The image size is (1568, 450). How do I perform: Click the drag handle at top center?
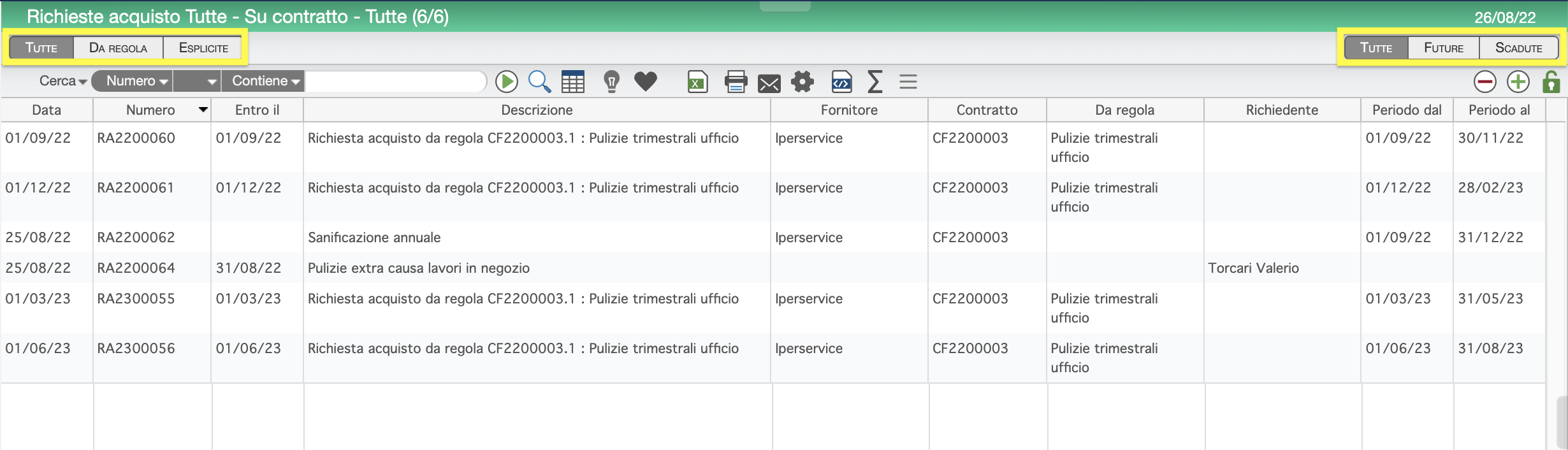pyautogui.click(x=785, y=6)
